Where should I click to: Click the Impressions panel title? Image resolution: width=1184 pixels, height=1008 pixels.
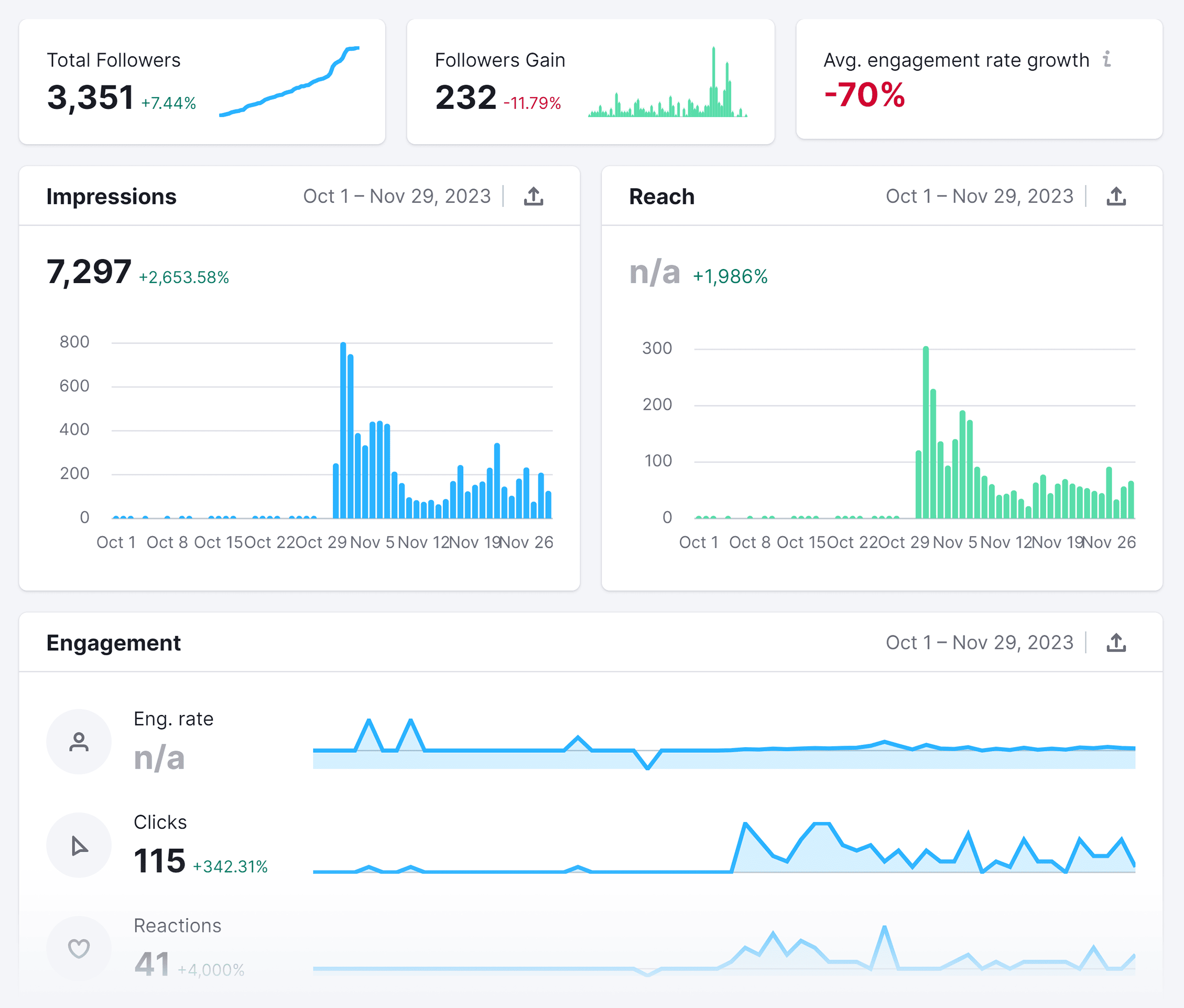click(111, 196)
